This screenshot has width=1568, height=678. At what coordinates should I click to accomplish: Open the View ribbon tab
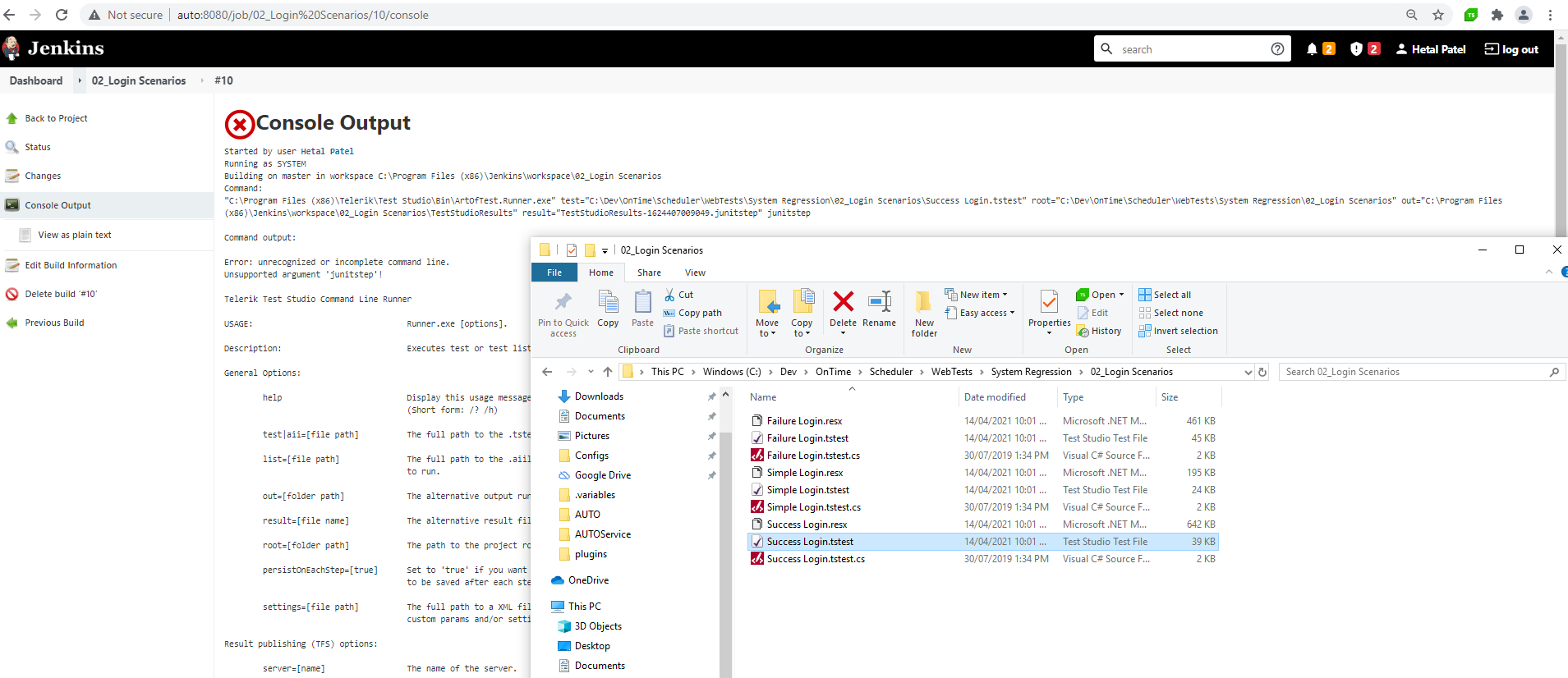coord(695,273)
